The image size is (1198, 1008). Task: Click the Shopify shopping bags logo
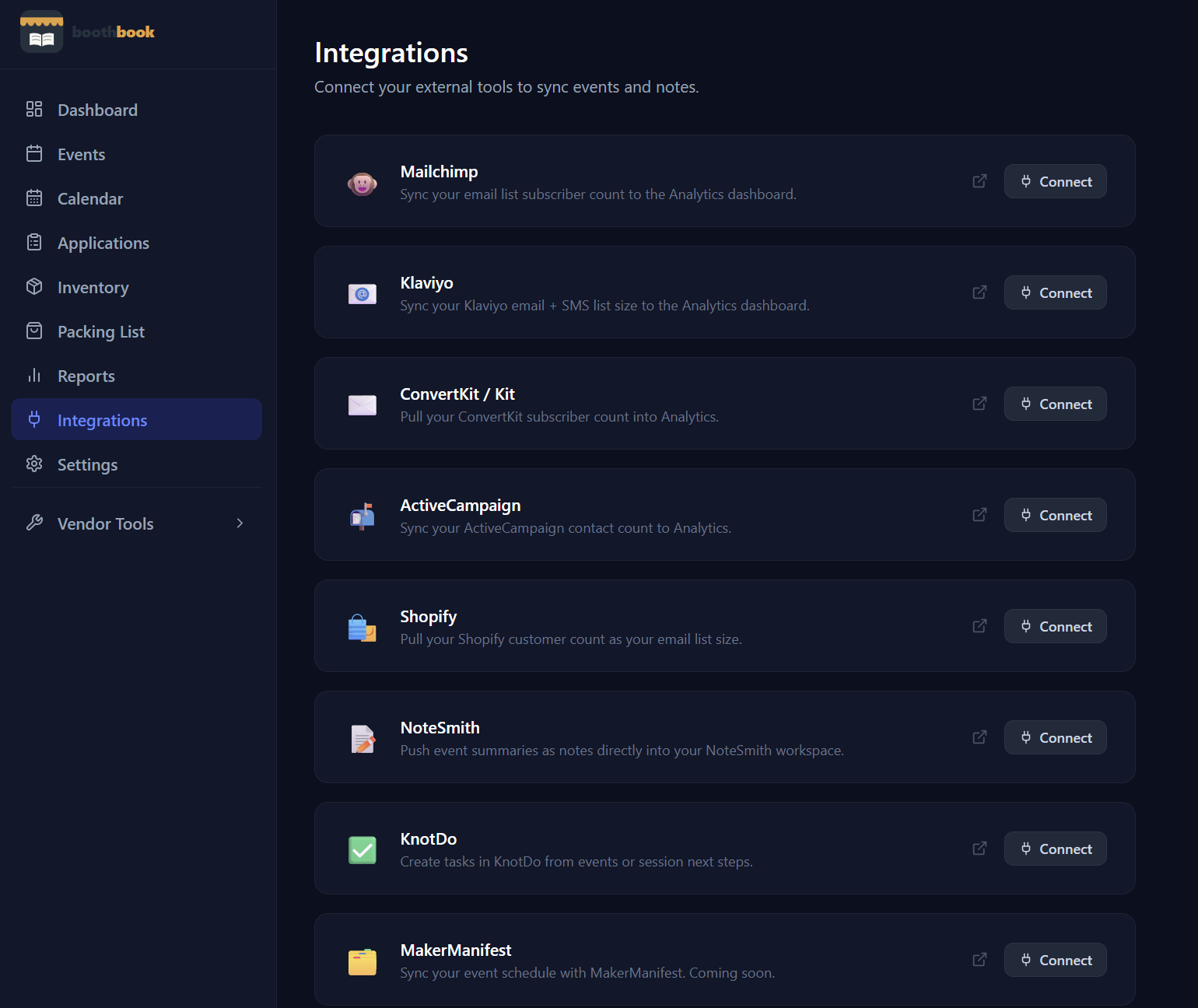click(x=363, y=628)
